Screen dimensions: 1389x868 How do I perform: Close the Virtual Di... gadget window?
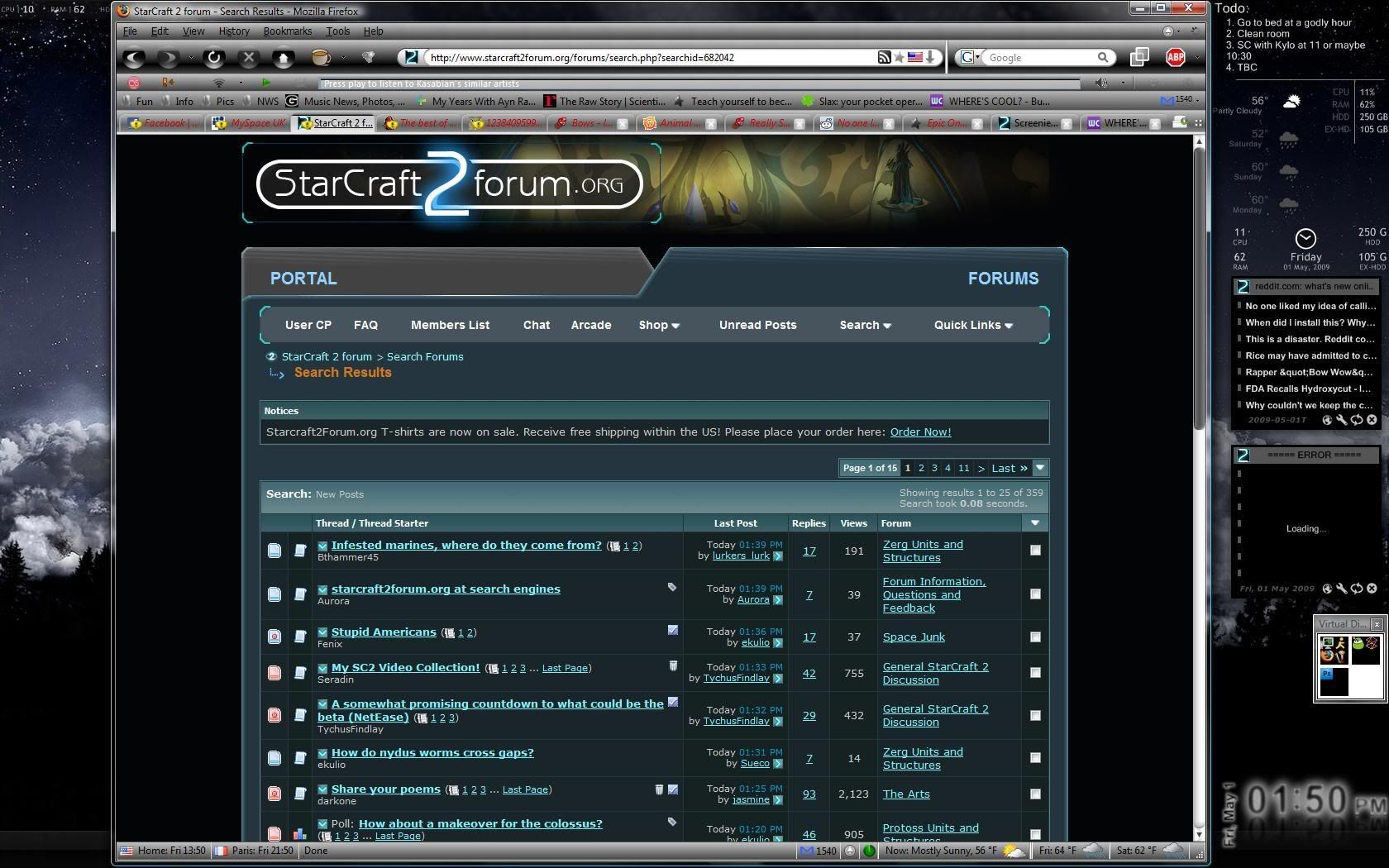point(1377,624)
